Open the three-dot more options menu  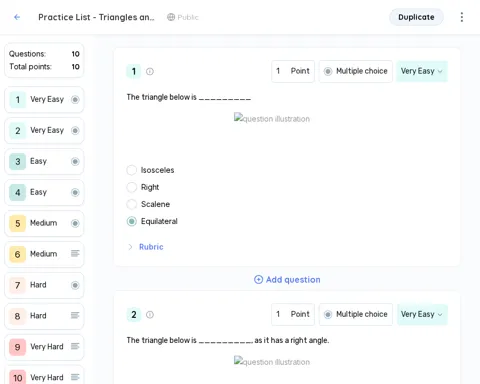click(x=462, y=17)
